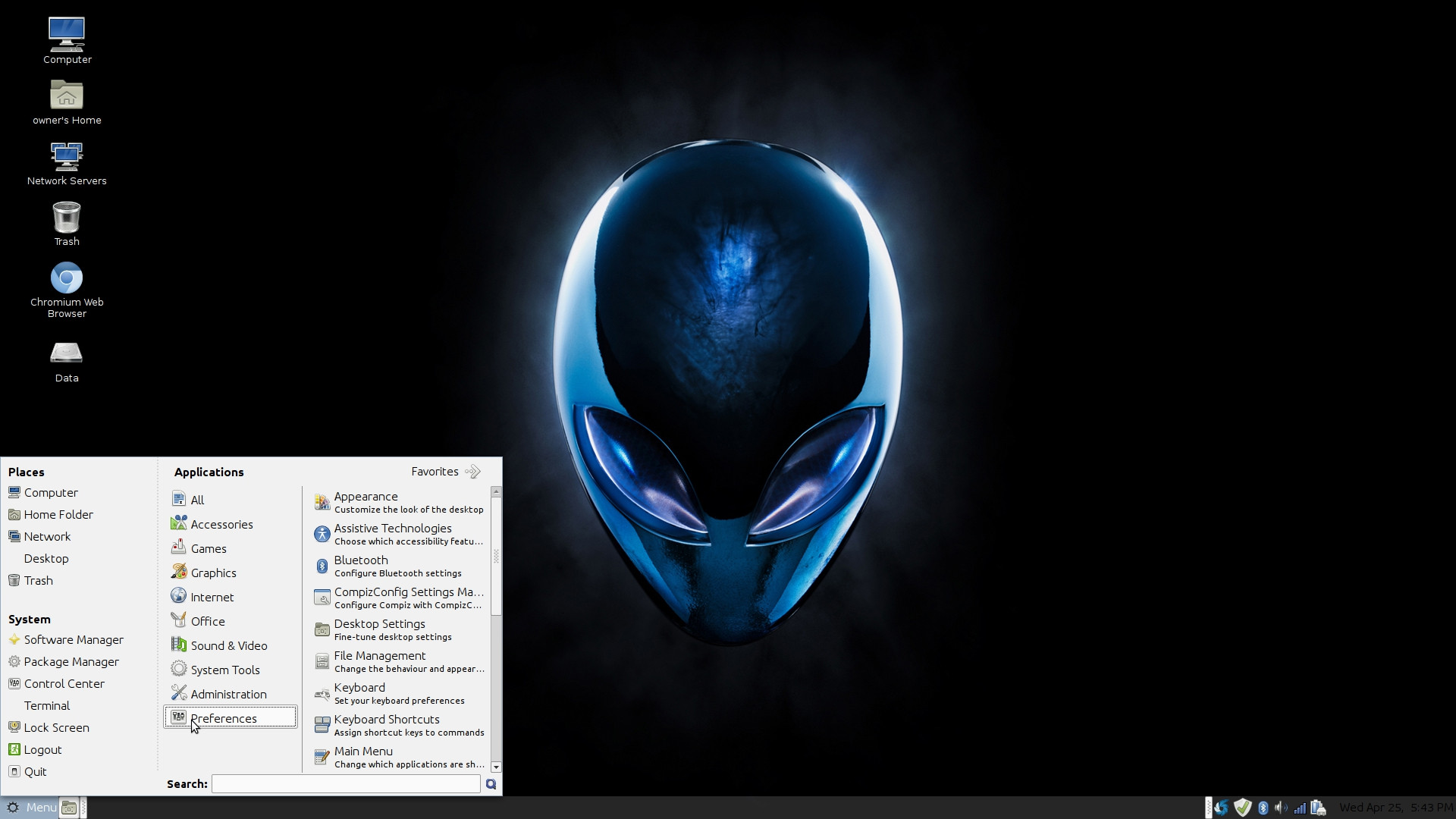
Task: Open Desktop from Places list
Action: point(46,558)
